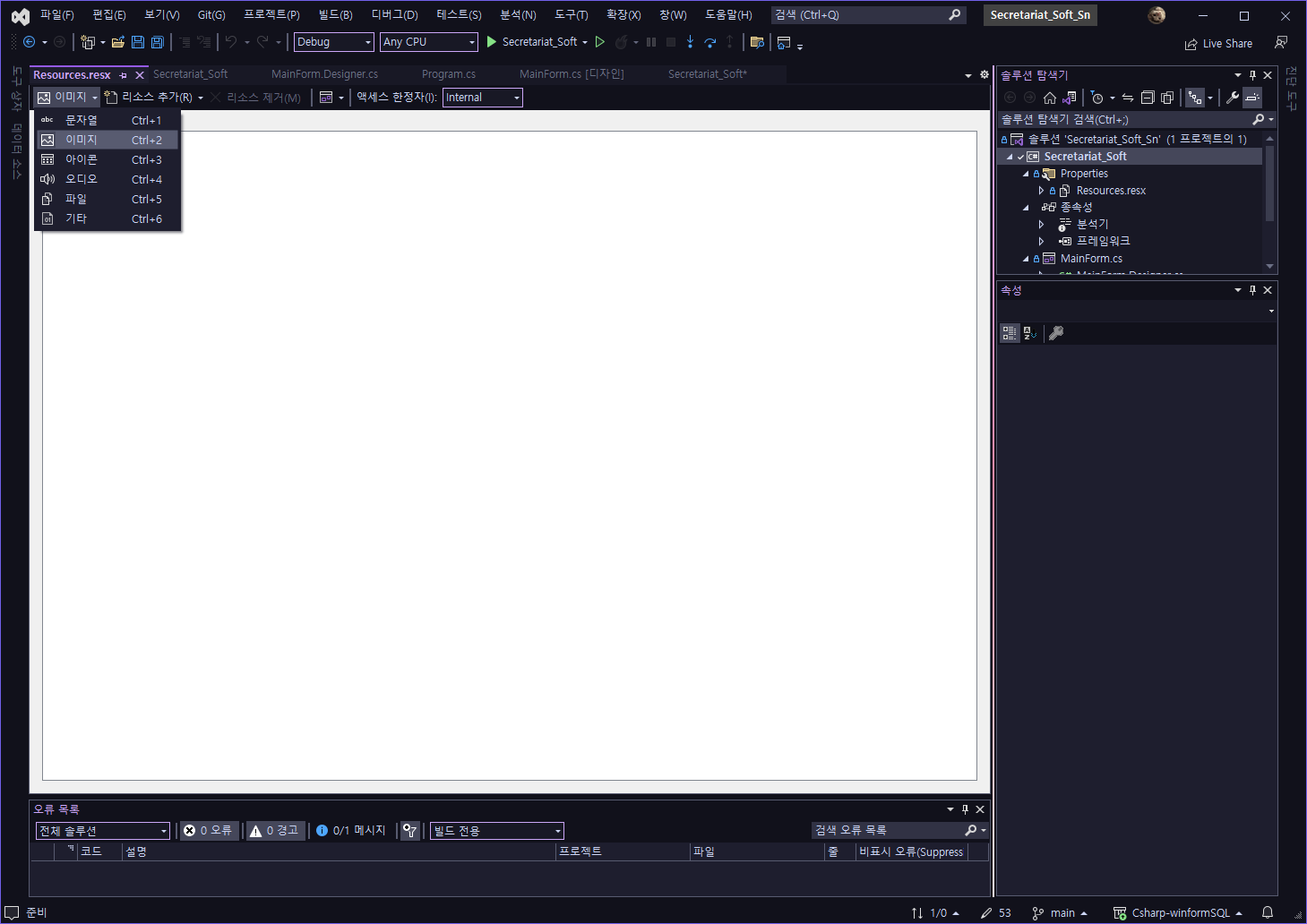Click the Save All toolbar icon
This screenshot has height=924, width=1307.
[x=158, y=42]
